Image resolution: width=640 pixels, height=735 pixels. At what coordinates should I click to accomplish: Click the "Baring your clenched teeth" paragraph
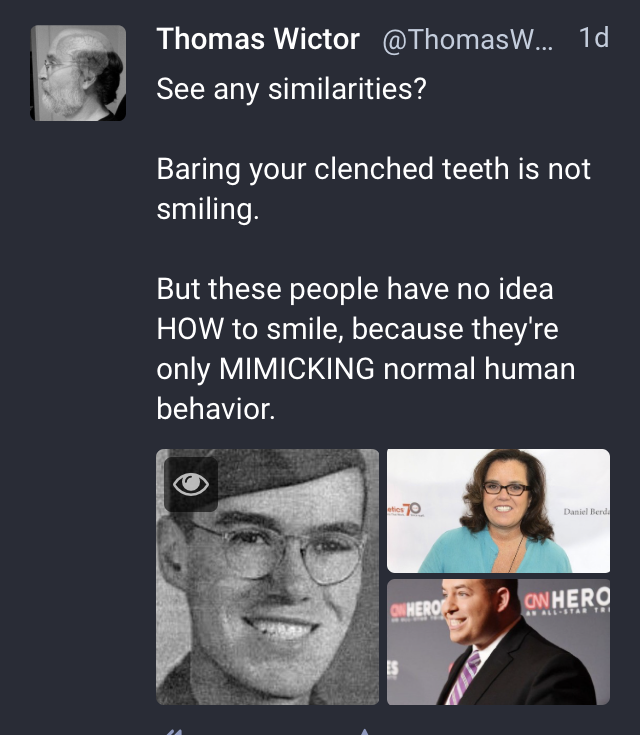tap(373, 188)
